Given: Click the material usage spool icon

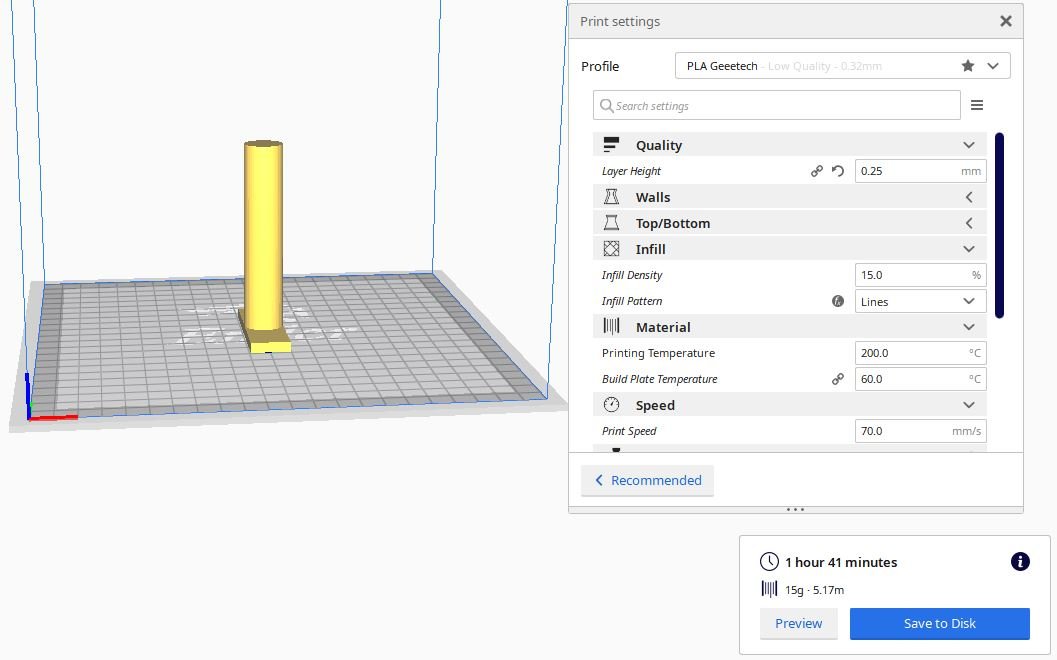Looking at the screenshot, I should [x=769, y=589].
